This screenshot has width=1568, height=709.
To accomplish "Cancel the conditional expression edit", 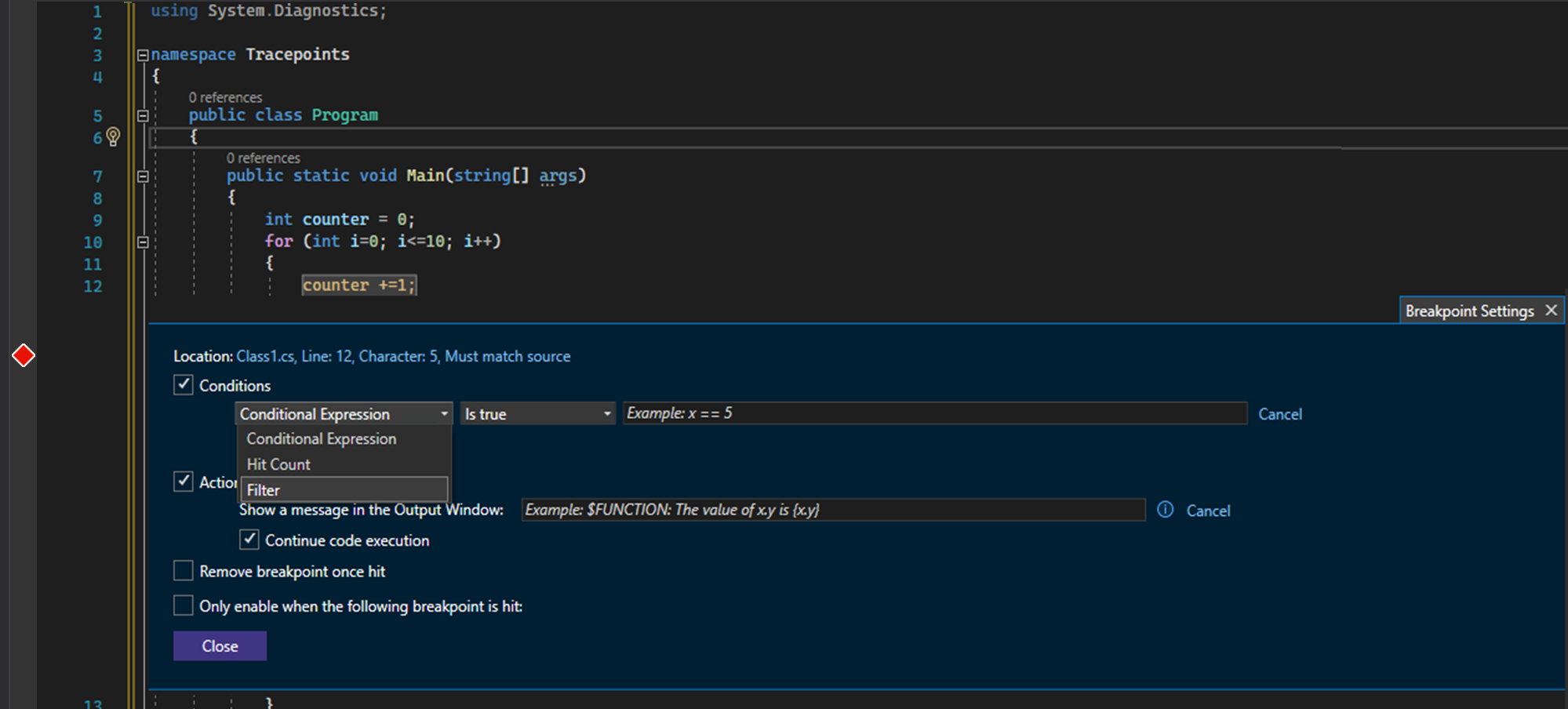I will pos(1280,414).
